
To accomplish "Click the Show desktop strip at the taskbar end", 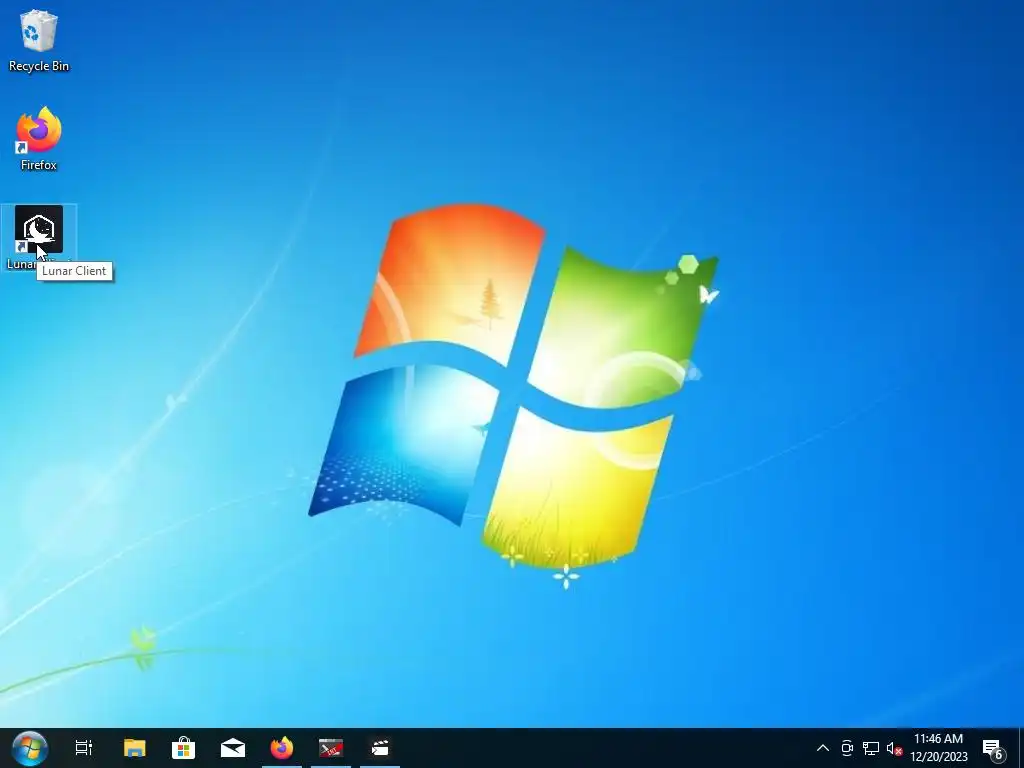I will 1021,748.
